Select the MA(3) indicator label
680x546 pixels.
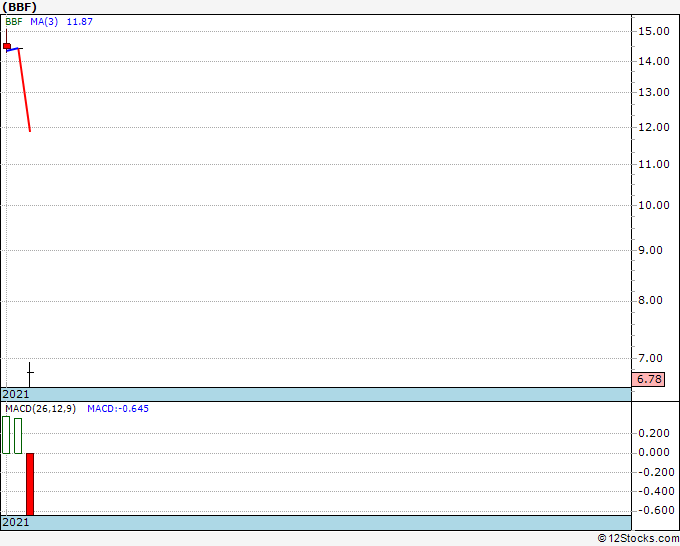point(44,22)
